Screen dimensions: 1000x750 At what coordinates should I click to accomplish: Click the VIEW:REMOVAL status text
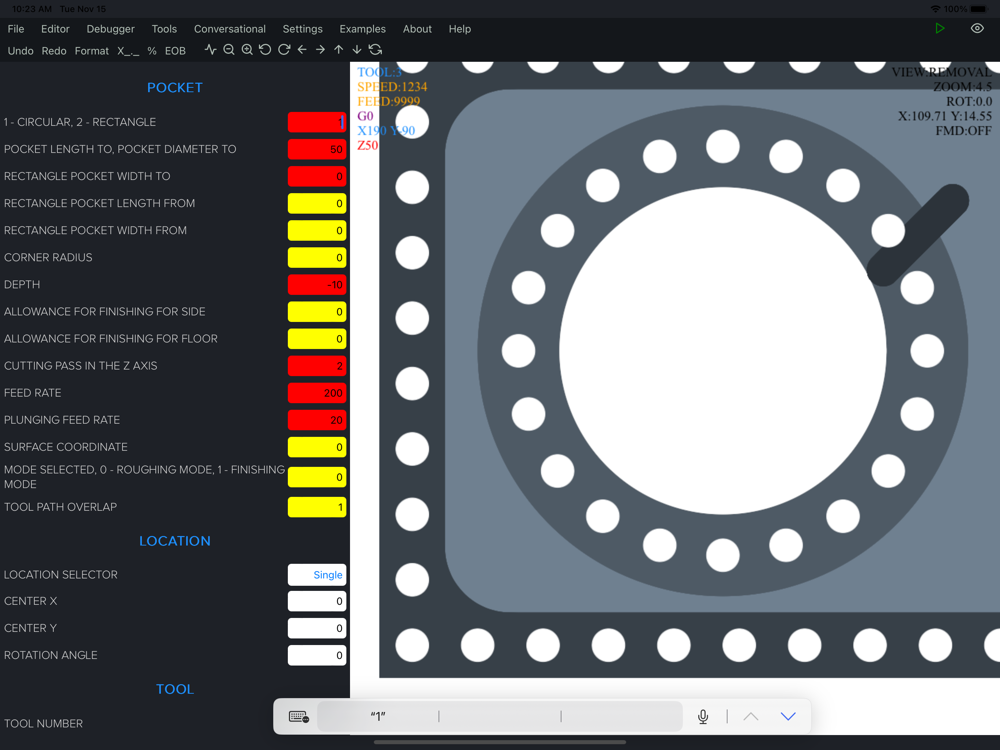(x=941, y=72)
